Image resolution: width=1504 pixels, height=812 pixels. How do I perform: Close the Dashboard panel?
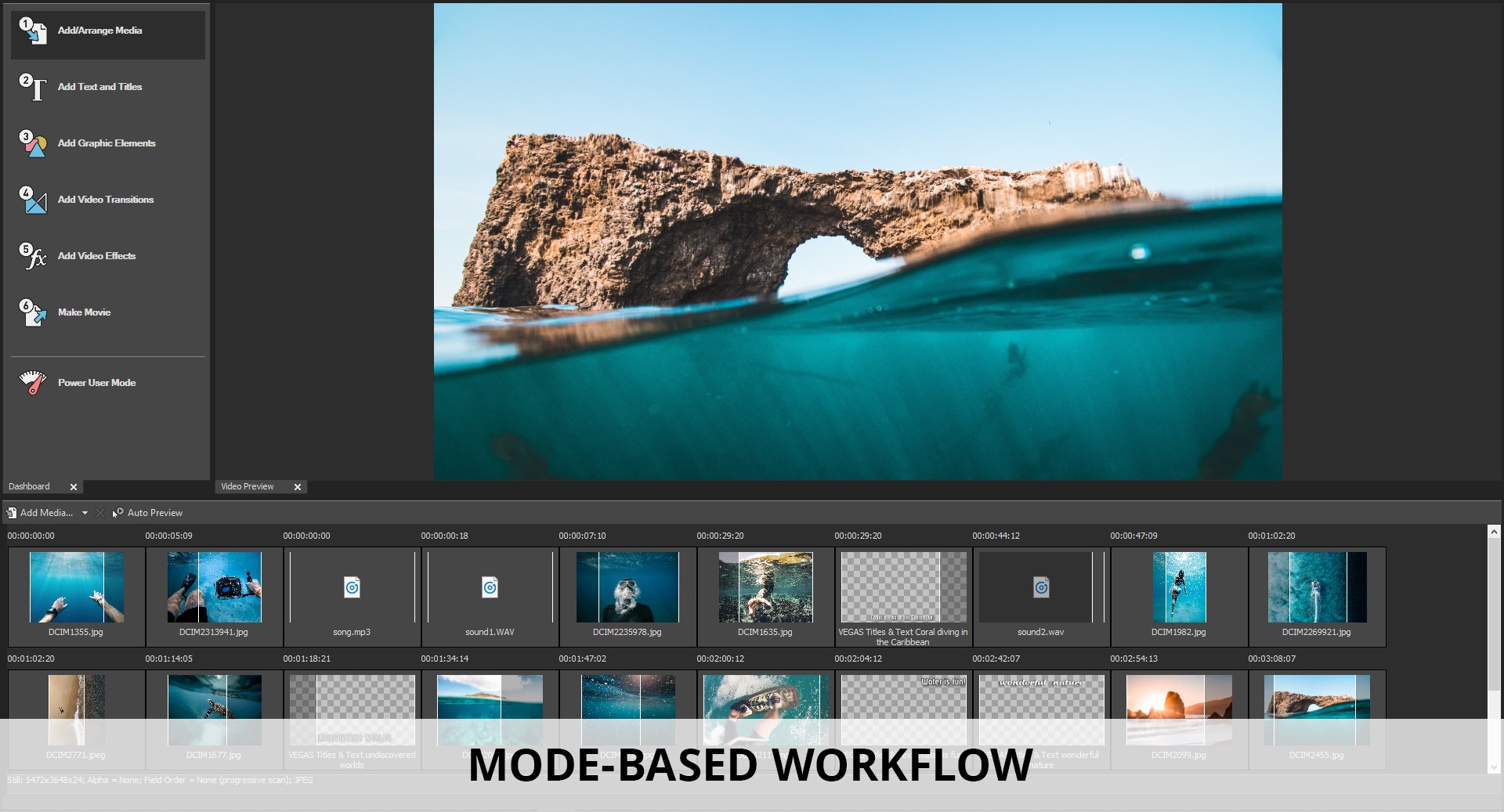[x=74, y=487]
